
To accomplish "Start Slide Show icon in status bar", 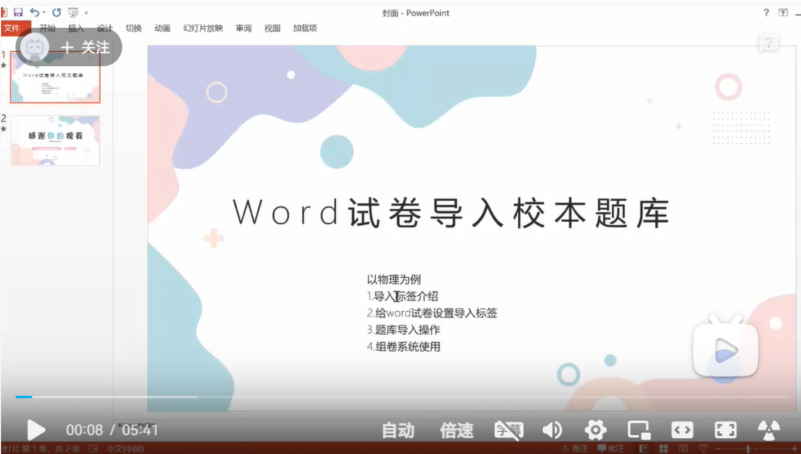I will 703,449.
